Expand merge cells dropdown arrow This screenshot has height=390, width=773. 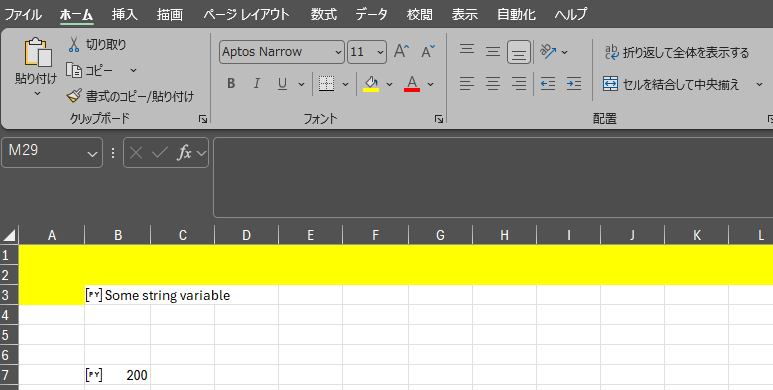759,85
